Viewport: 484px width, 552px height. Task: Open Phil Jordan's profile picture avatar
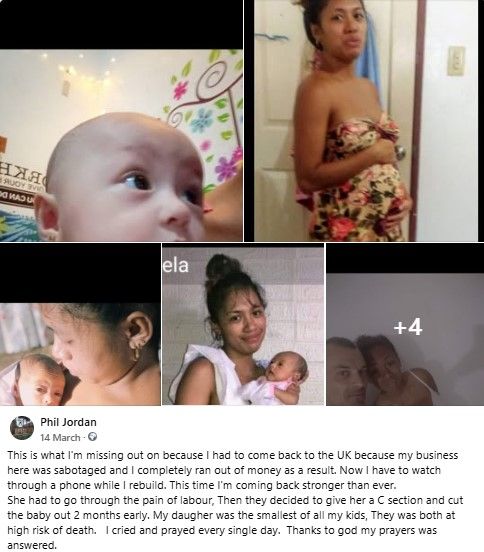[x=22, y=428]
